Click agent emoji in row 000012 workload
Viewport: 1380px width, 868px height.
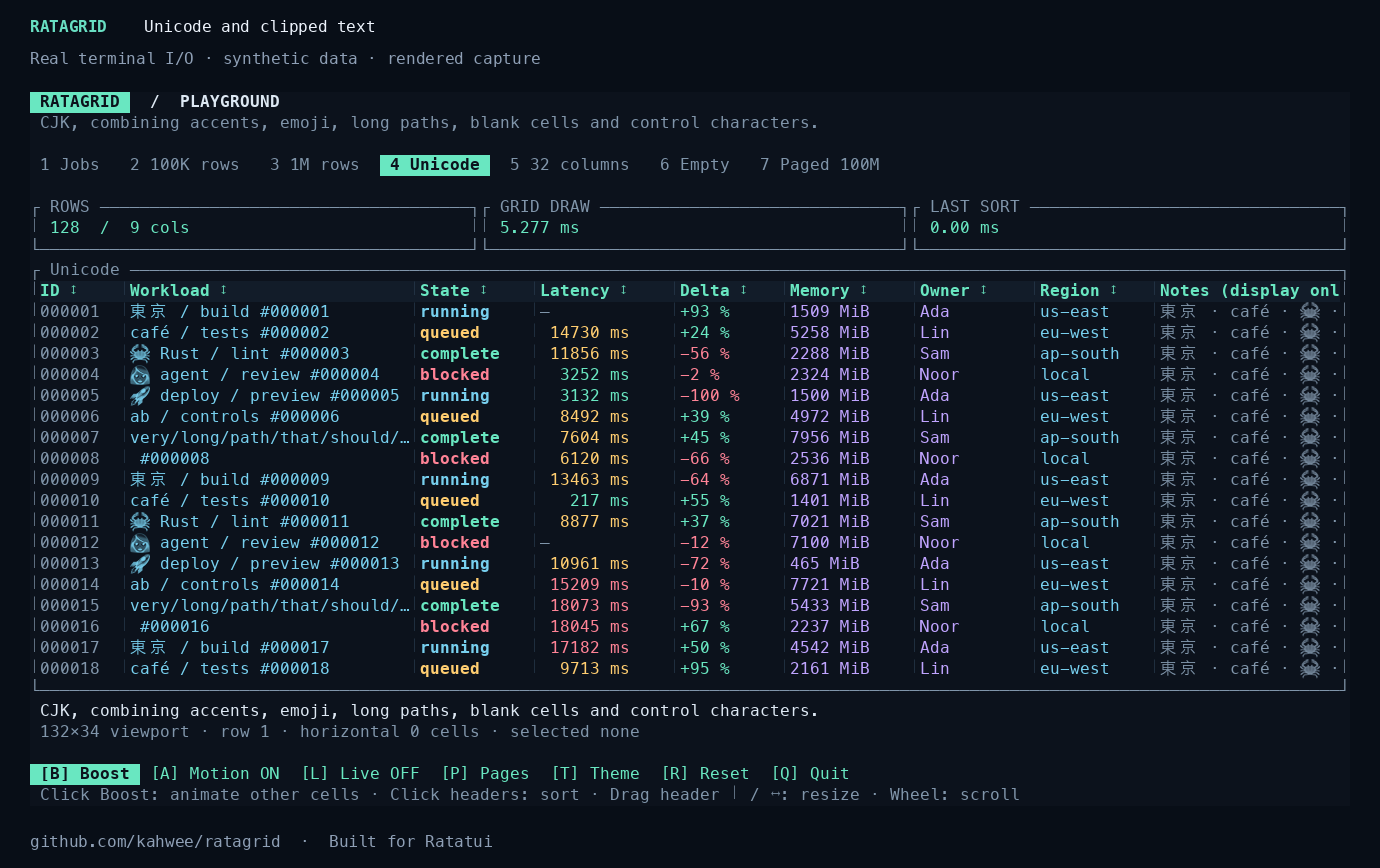point(140,542)
